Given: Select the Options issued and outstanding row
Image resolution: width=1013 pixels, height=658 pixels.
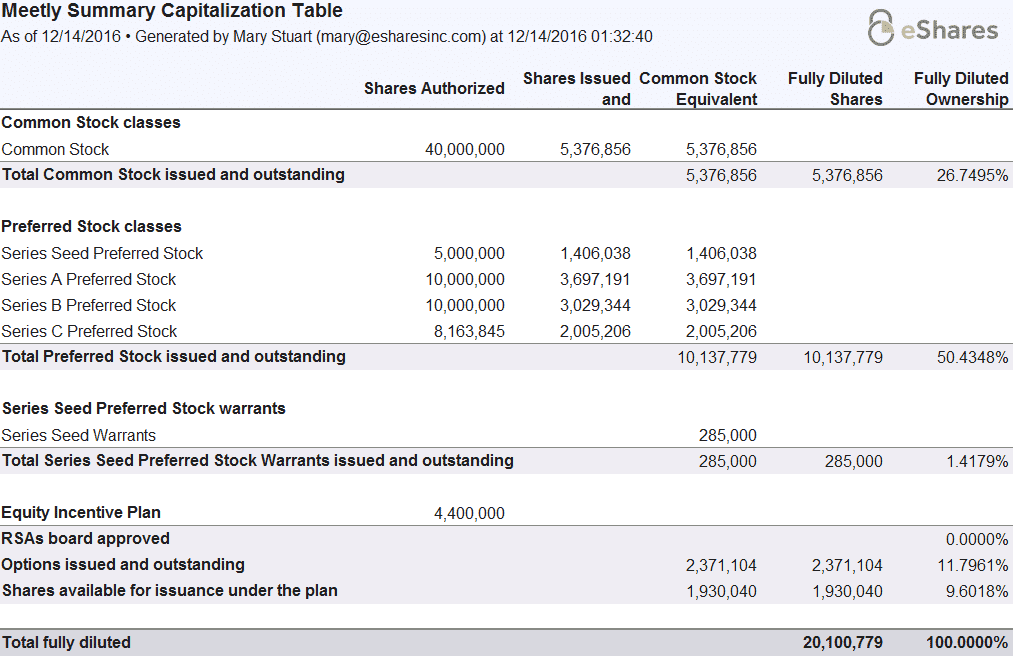Looking at the screenshot, I should coord(124,564).
